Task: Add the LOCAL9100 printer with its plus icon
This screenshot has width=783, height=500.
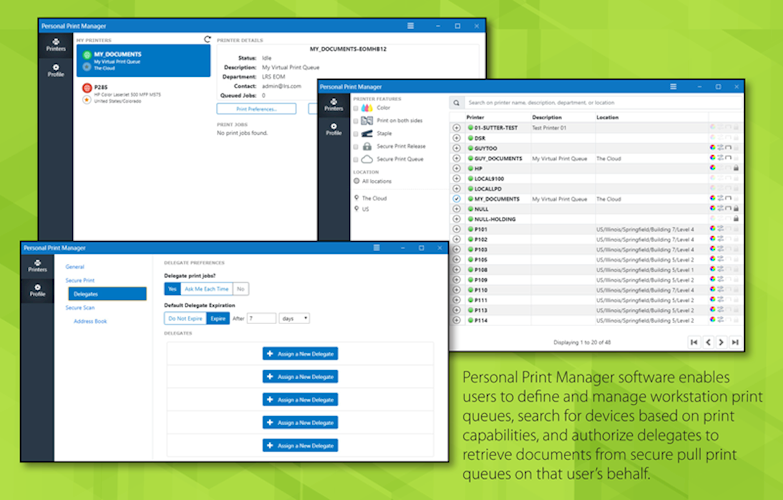Action: pyautogui.click(x=456, y=178)
